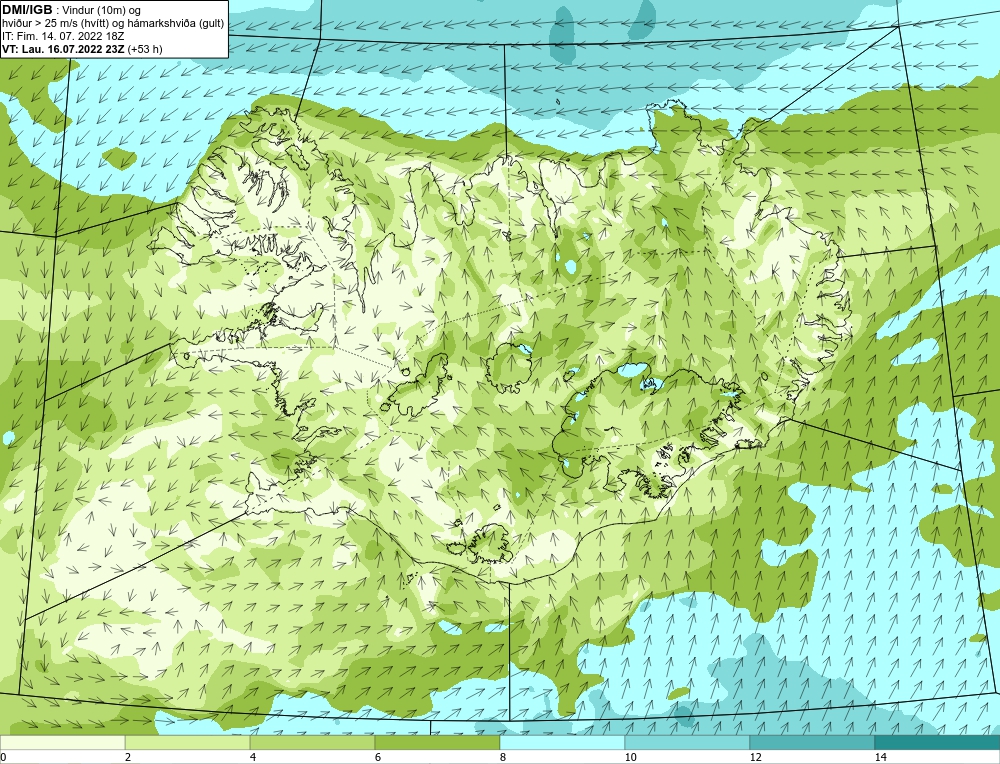Click the legend scale label 8

tap(503, 757)
